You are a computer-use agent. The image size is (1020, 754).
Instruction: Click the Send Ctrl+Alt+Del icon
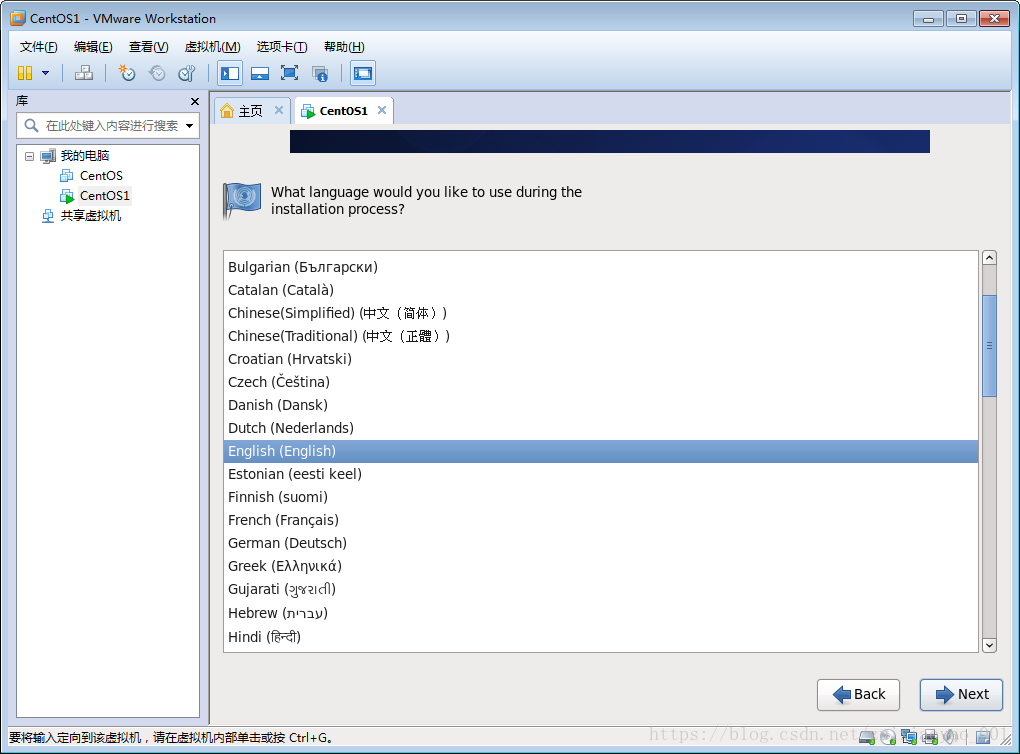83,73
